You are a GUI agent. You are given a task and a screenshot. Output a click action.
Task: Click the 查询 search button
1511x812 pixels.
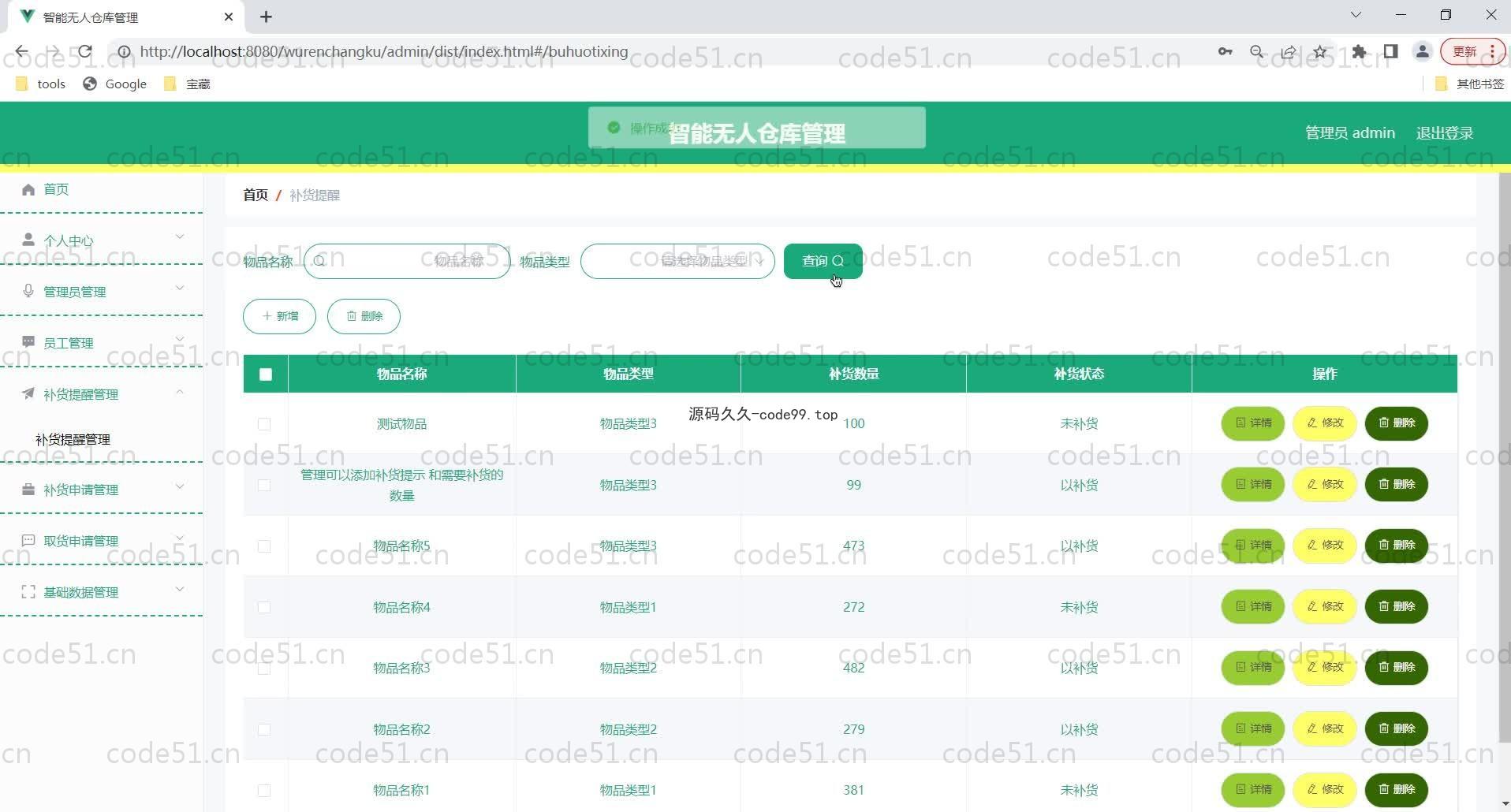pos(823,261)
